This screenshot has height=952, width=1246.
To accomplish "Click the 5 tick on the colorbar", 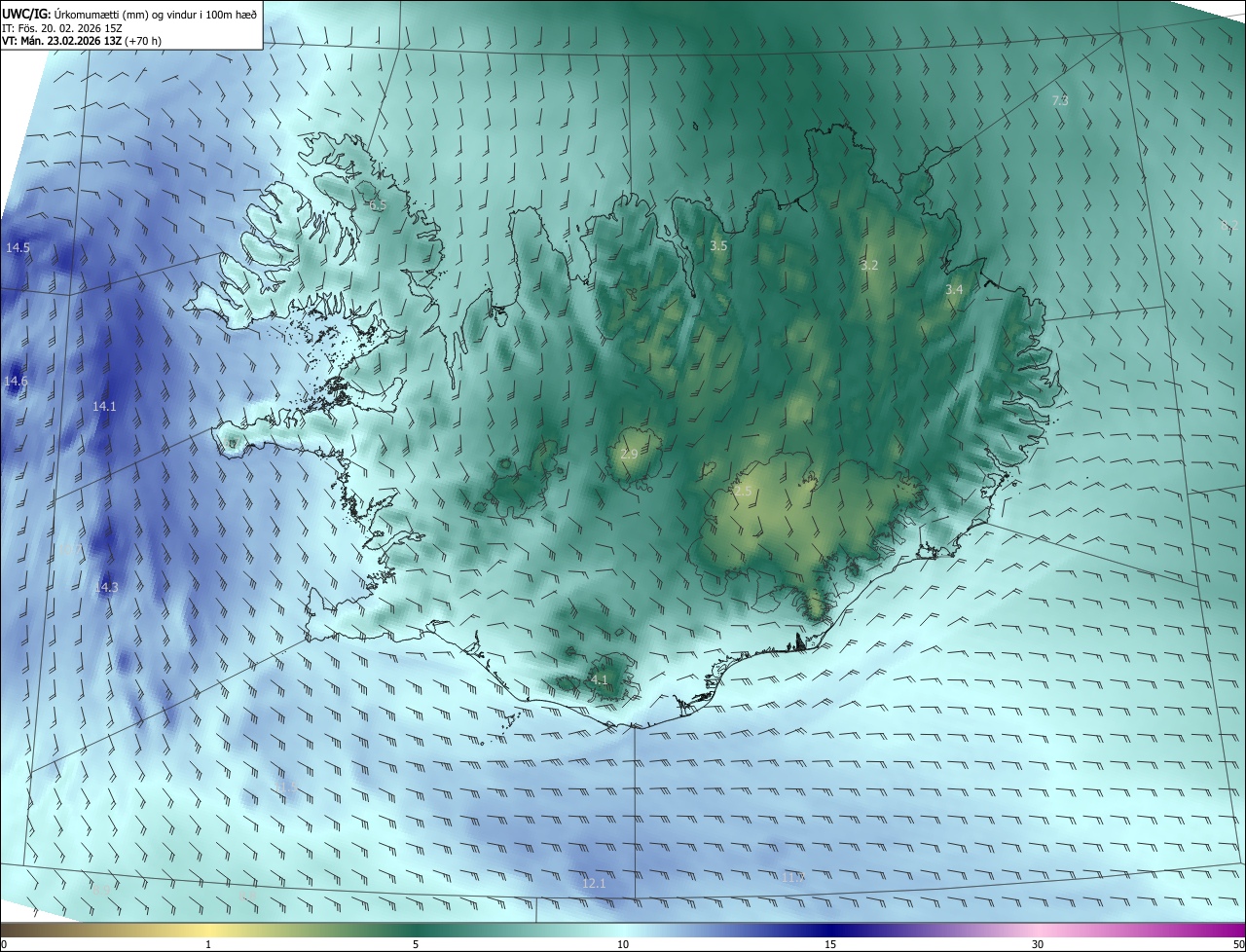I will click(x=416, y=945).
